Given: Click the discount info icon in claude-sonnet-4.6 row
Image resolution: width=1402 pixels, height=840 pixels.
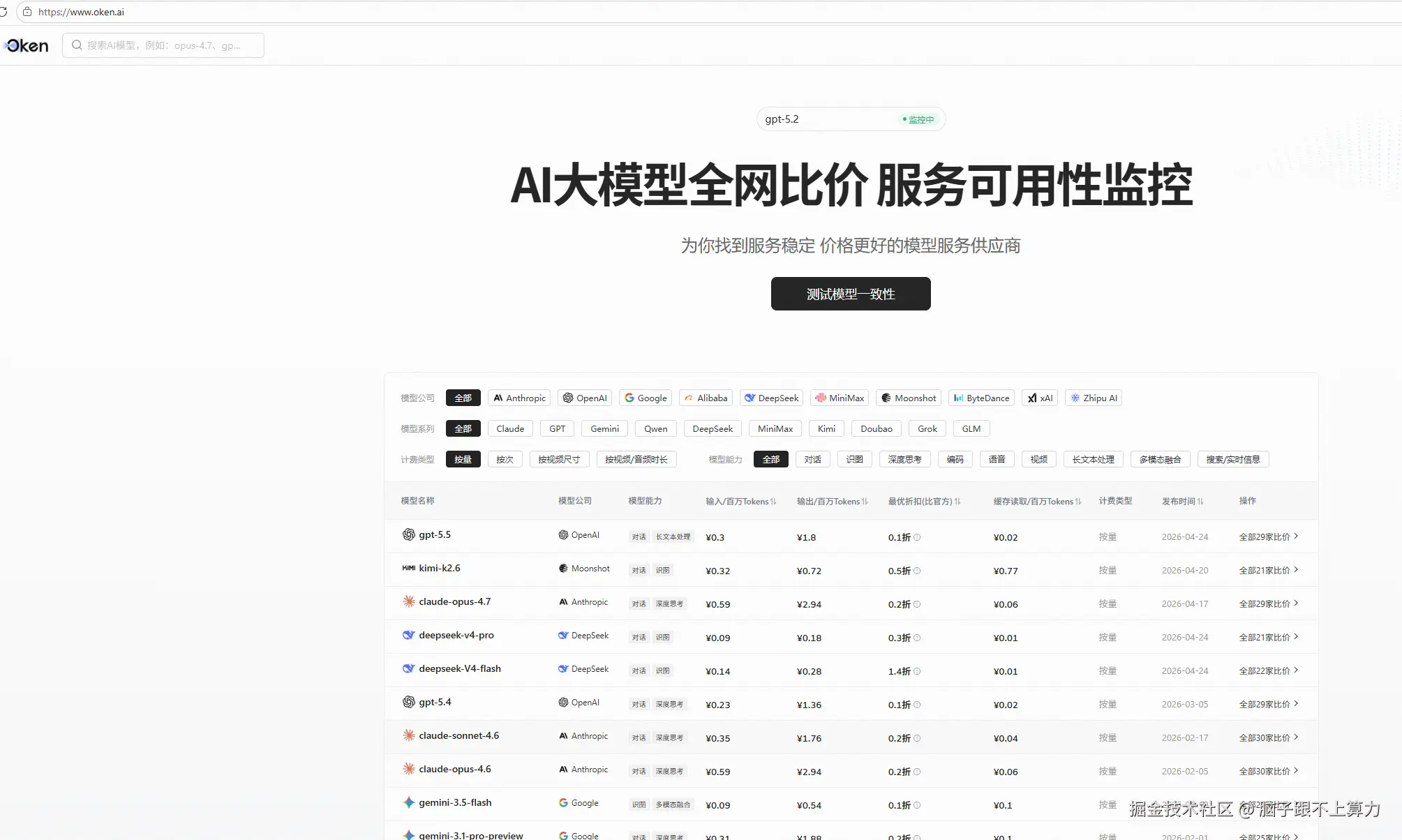Looking at the screenshot, I should [x=917, y=738].
